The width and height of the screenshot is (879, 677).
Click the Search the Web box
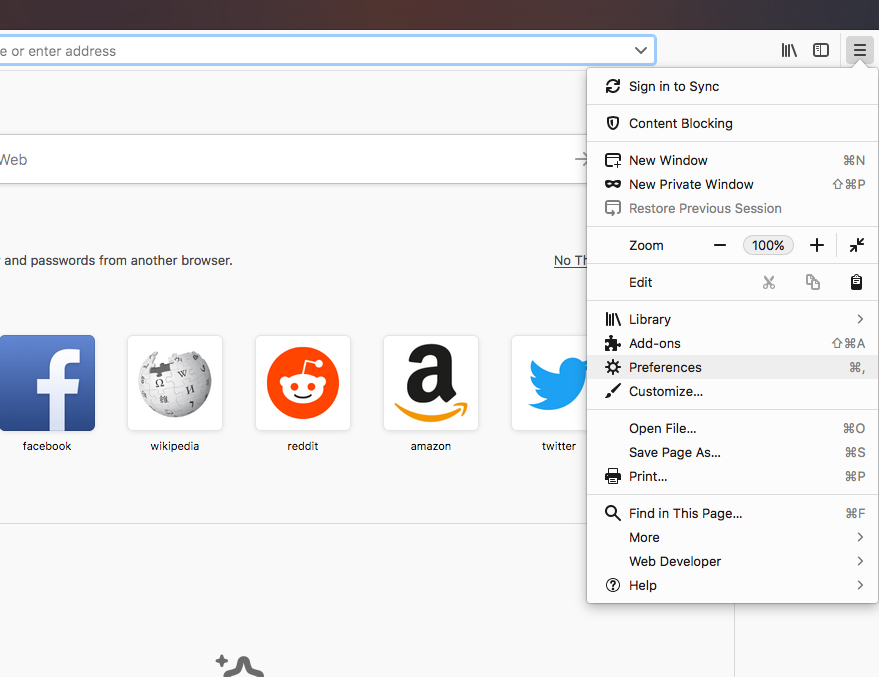coord(293,160)
